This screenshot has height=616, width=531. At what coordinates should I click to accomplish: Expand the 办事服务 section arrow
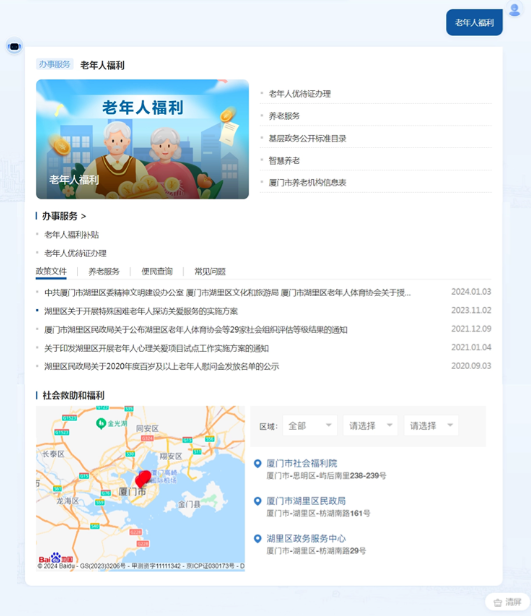[x=83, y=216]
